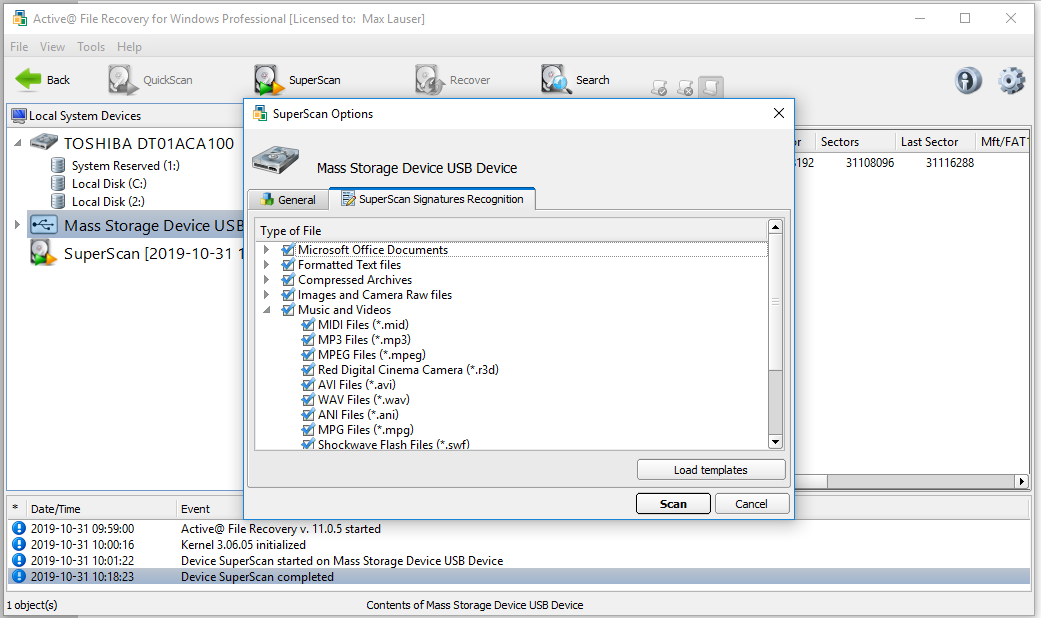Select Mass Storage Device USB in tree
The width and height of the screenshot is (1041, 618).
(x=136, y=225)
